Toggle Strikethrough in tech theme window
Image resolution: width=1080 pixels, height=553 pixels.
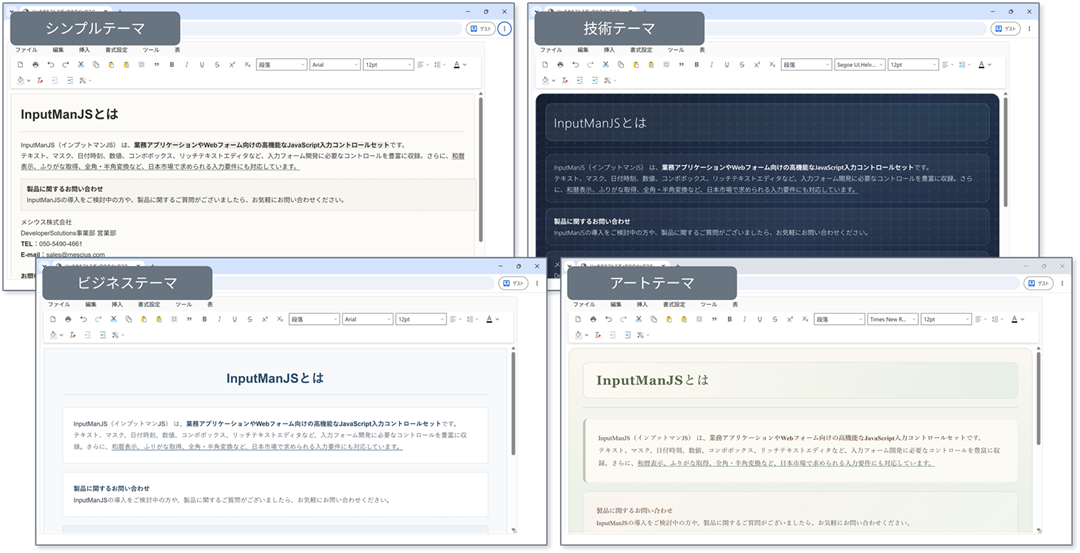pyautogui.click(x=742, y=65)
